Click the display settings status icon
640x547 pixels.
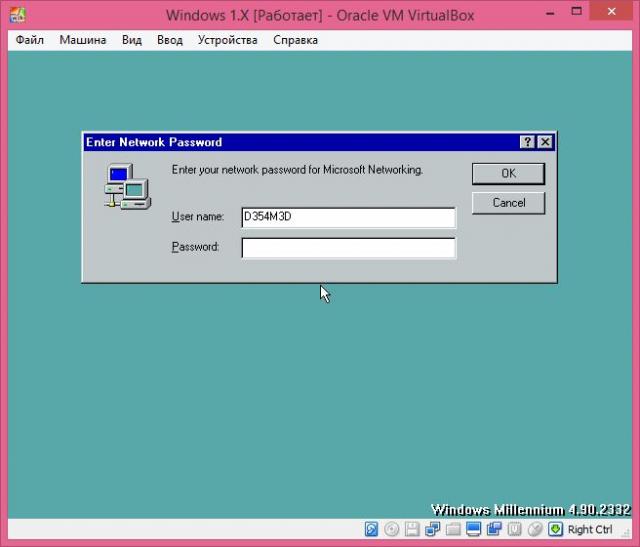point(473,529)
